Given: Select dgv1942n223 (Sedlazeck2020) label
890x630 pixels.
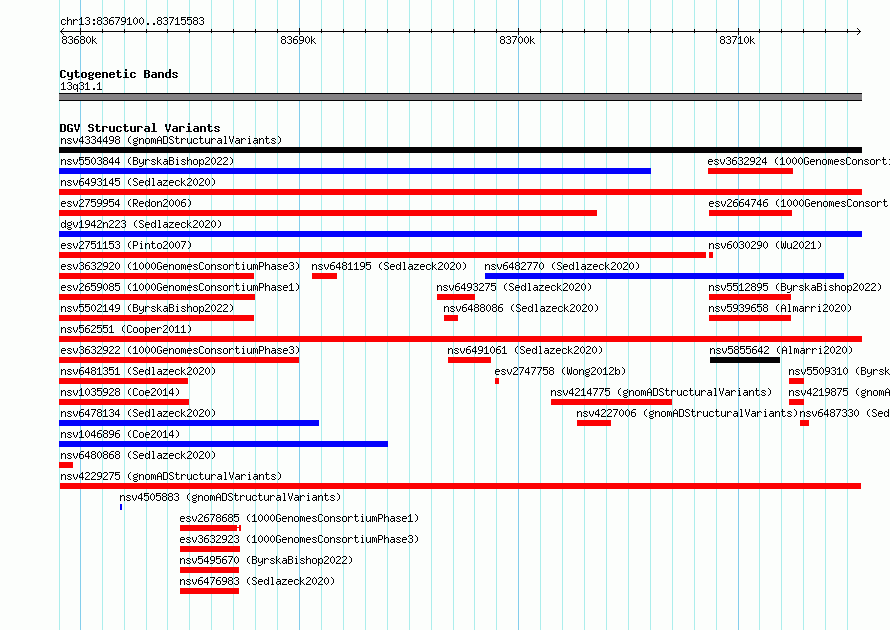Looking at the screenshot, I should [x=141, y=224].
